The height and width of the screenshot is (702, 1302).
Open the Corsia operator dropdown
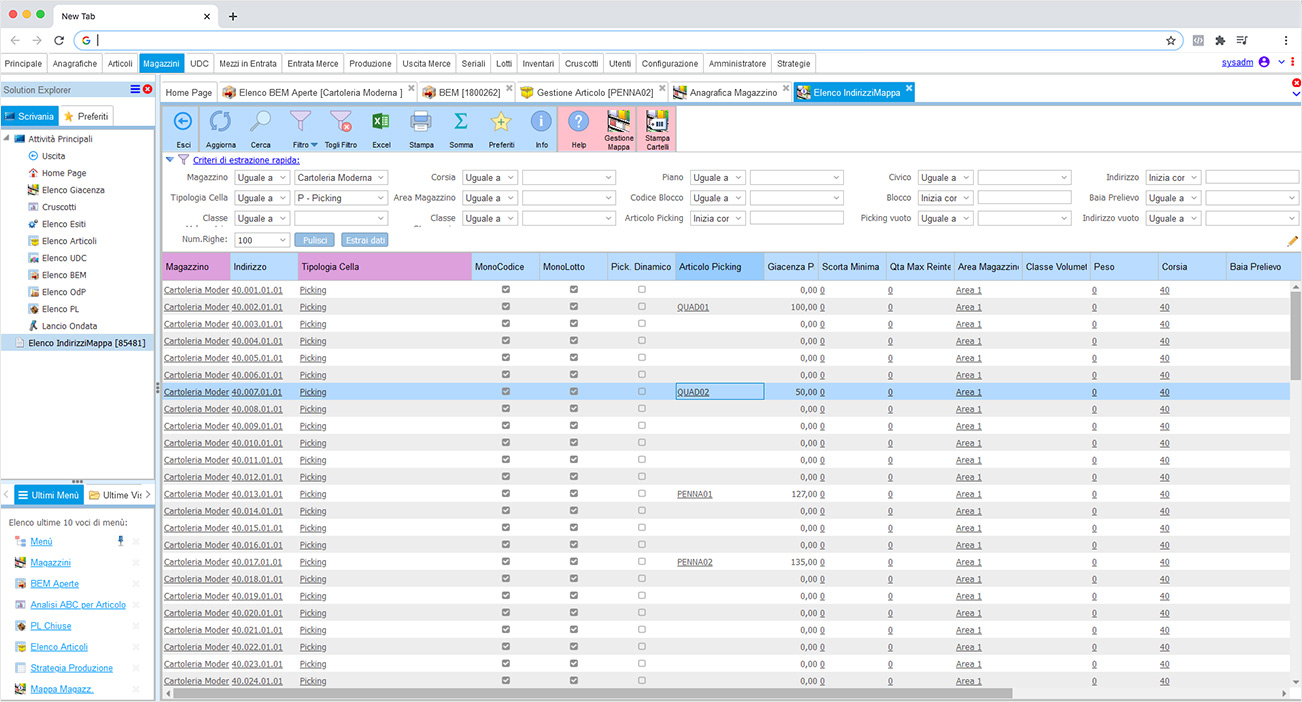[x=490, y=178]
